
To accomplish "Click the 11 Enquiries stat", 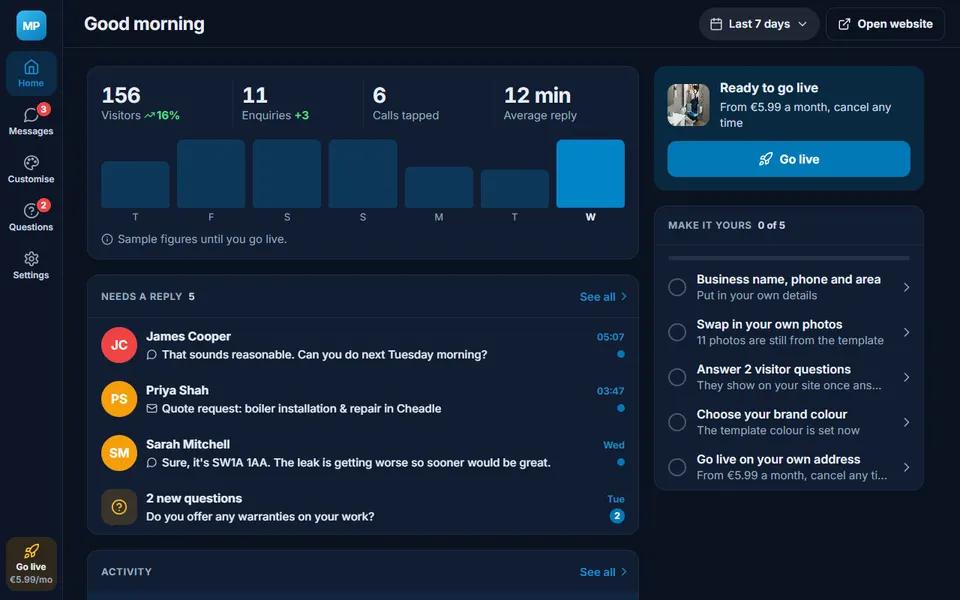I will [276, 103].
